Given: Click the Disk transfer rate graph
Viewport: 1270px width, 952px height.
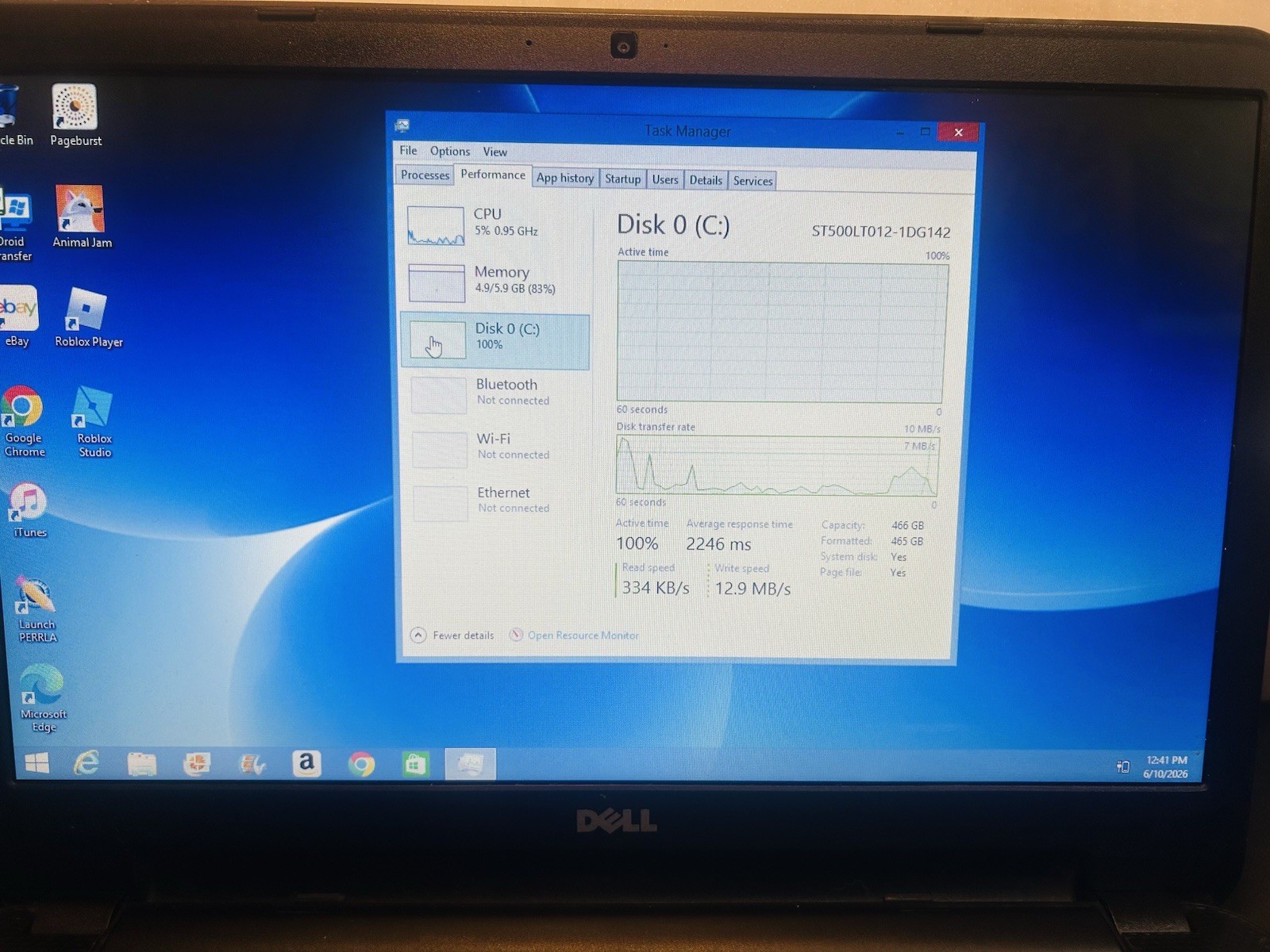Looking at the screenshot, I should pyautogui.click(x=777, y=466).
